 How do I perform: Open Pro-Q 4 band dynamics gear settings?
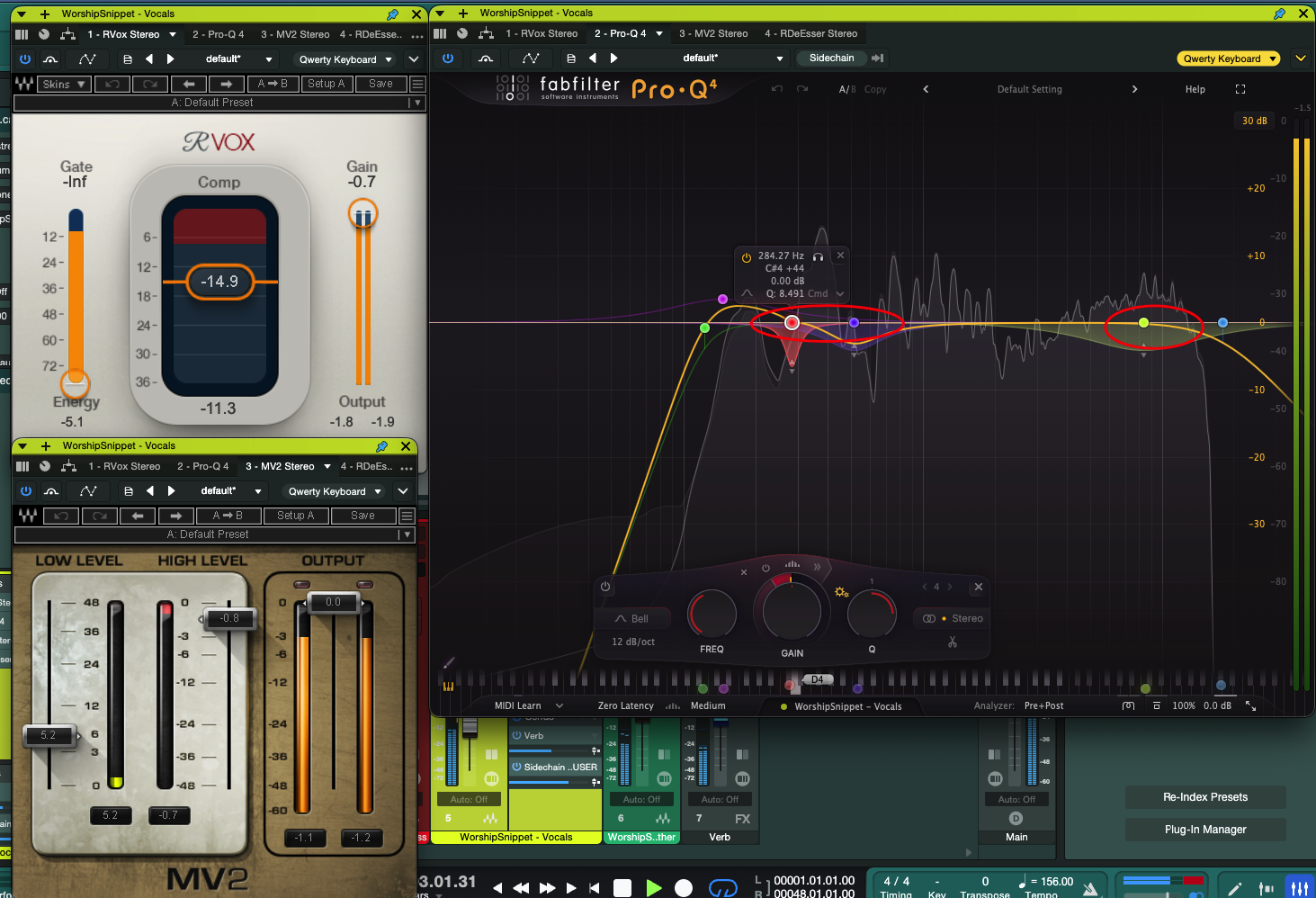click(x=841, y=591)
